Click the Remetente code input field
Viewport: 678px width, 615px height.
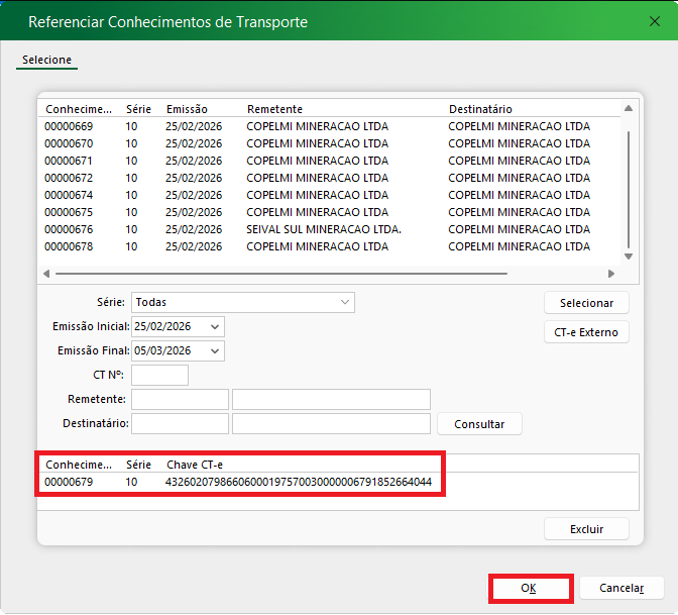pos(179,399)
